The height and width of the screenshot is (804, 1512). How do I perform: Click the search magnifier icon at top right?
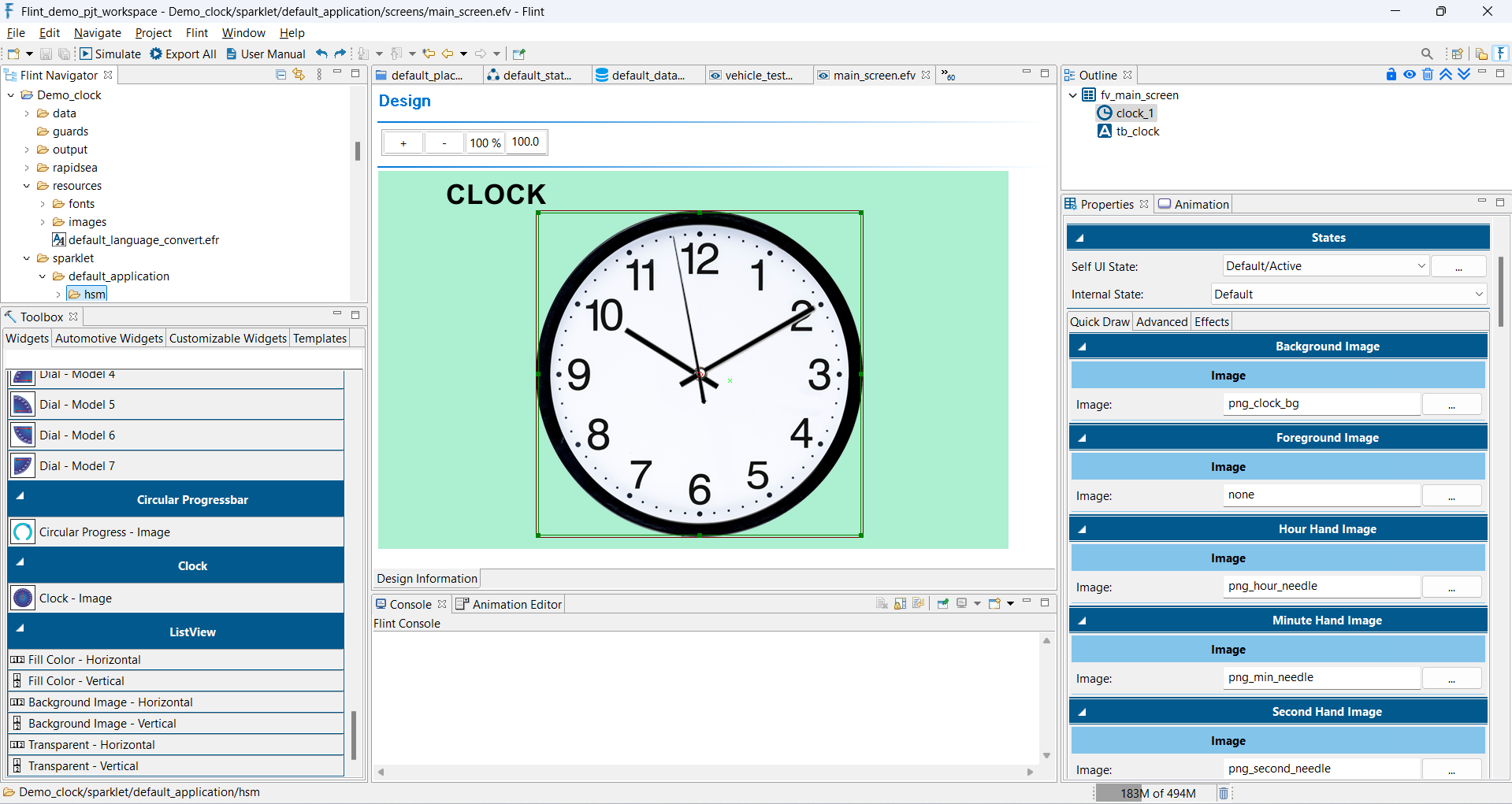point(1427,54)
